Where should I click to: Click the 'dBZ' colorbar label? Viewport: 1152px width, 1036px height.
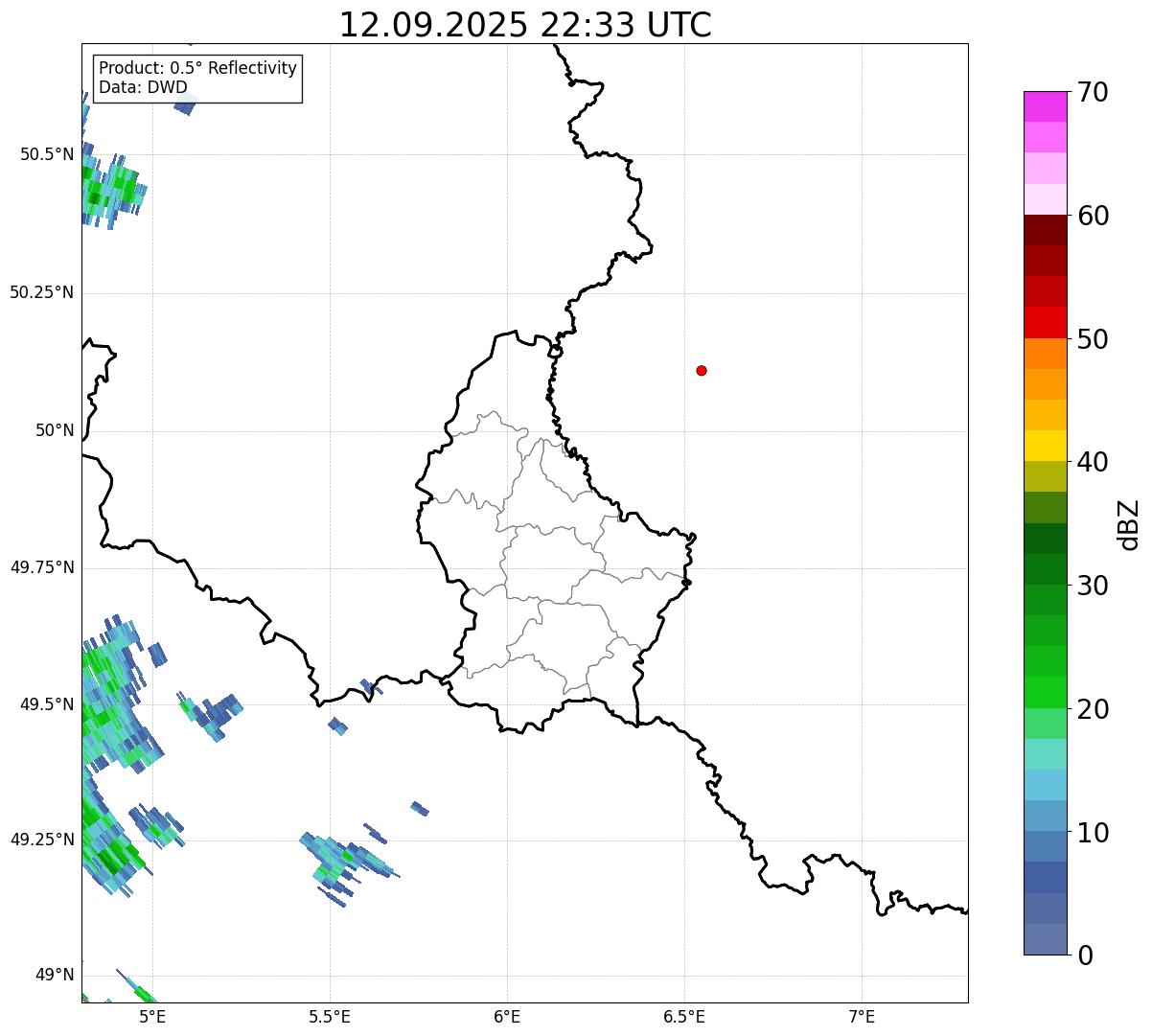point(1129,523)
